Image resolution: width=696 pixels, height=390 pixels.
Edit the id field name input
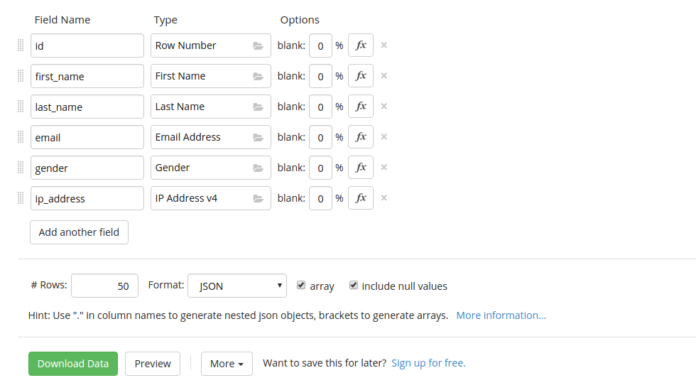[x=87, y=45]
